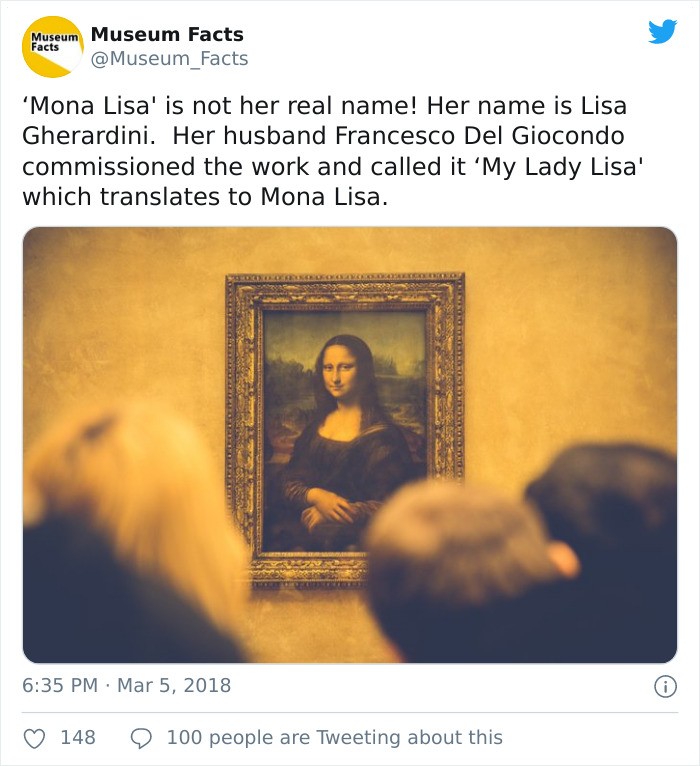
Task: Click the speech bubble reply icon
Action: 142,738
